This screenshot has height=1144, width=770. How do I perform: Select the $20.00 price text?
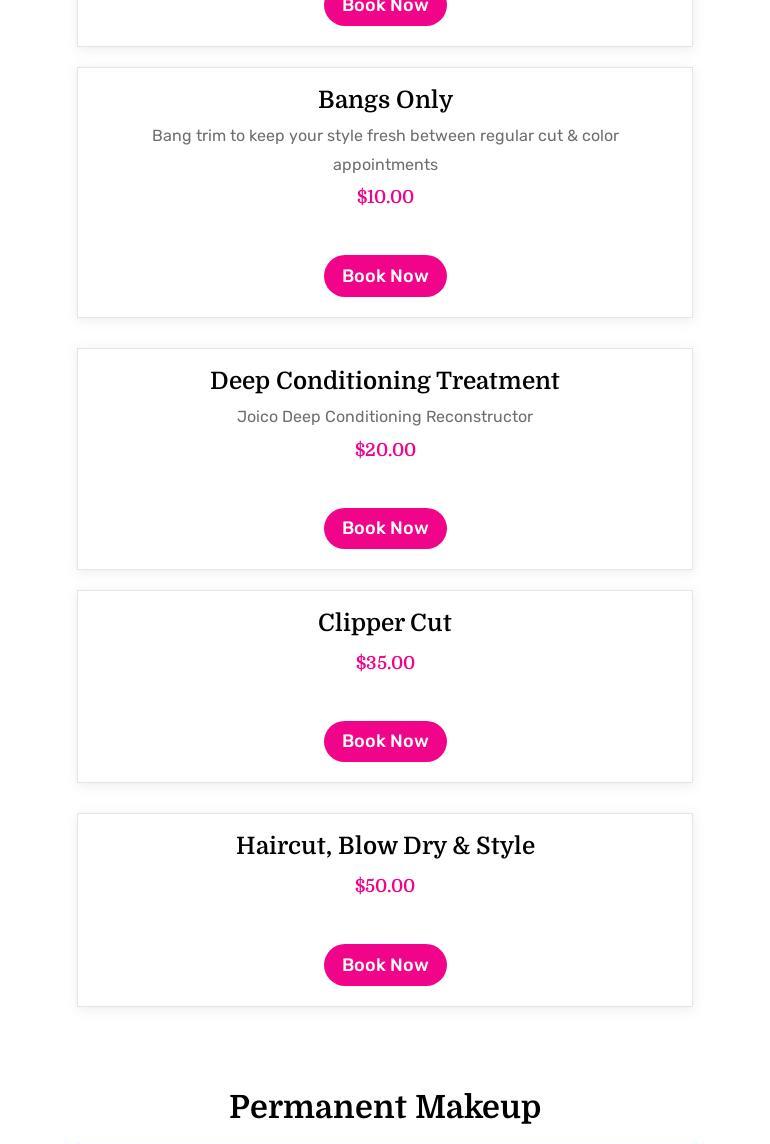[385, 450]
